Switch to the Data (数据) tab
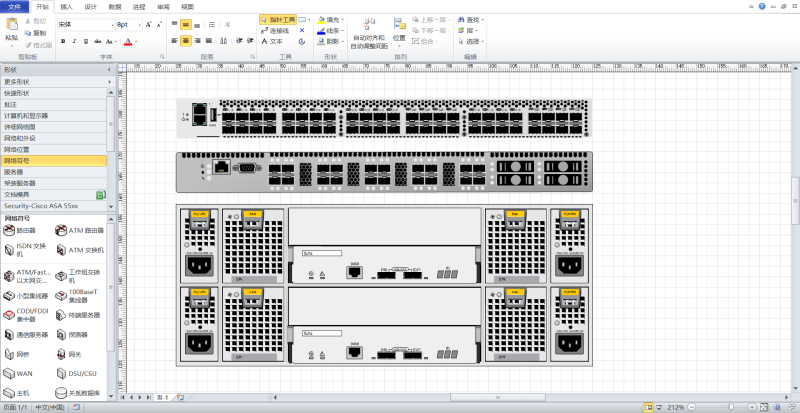This screenshot has height=413, width=800. 115,7
